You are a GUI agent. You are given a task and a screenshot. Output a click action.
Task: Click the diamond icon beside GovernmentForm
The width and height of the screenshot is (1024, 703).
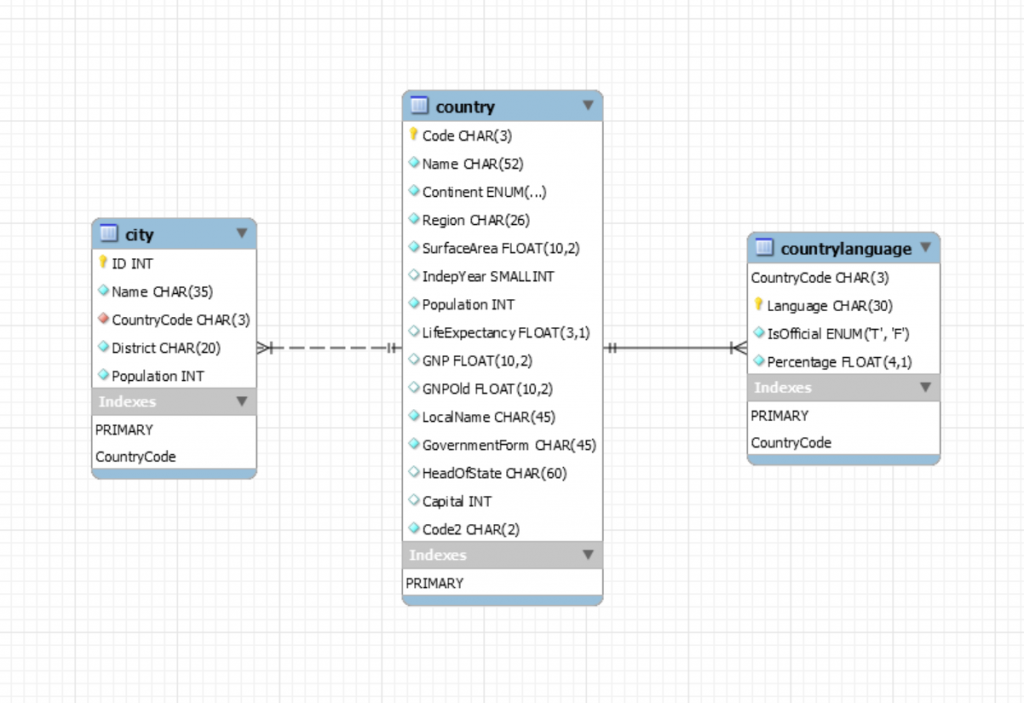[413, 444]
